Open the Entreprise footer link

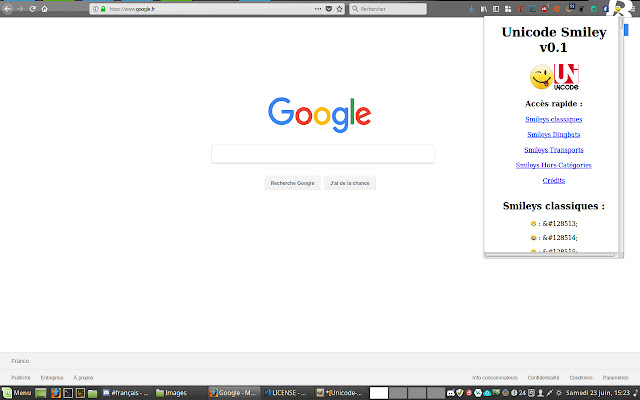[x=52, y=378]
